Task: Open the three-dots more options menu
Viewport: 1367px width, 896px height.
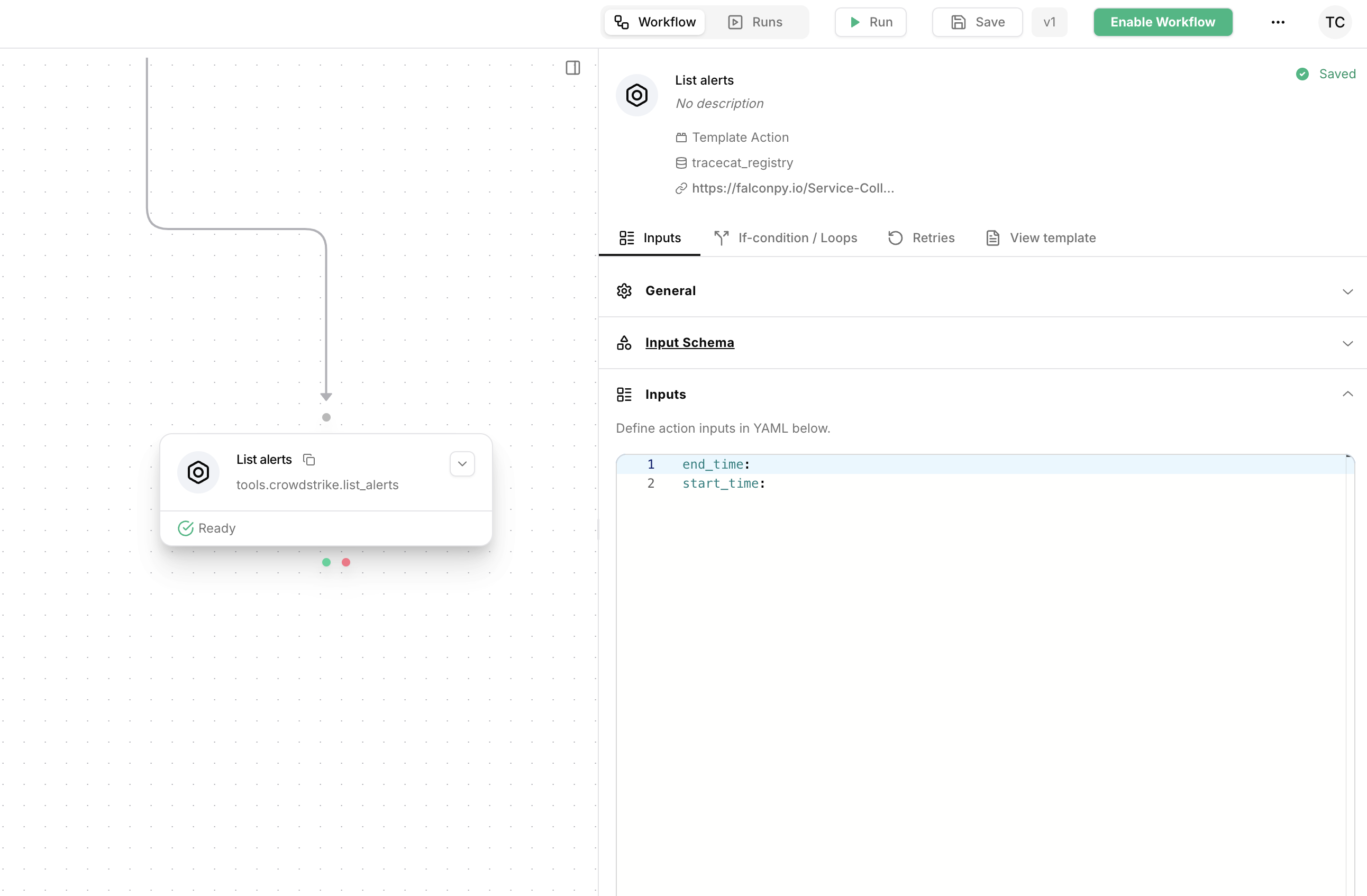Action: 1278,22
